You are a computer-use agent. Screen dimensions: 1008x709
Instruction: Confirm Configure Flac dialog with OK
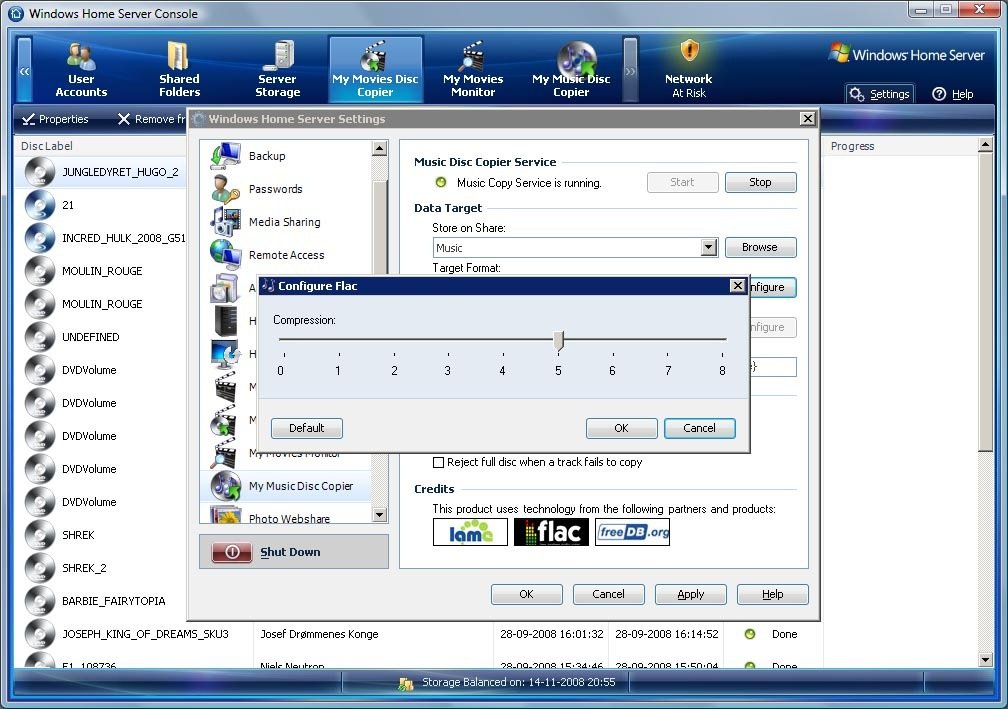[x=622, y=428]
